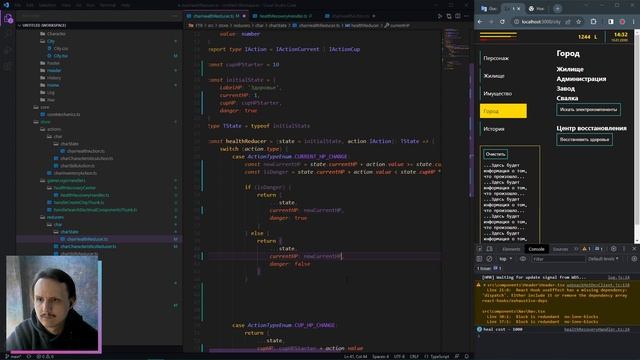Viewport: 640px width, 360px height.
Task: Open the console context 'top' dropdown
Action: pyautogui.click(x=505, y=259)
